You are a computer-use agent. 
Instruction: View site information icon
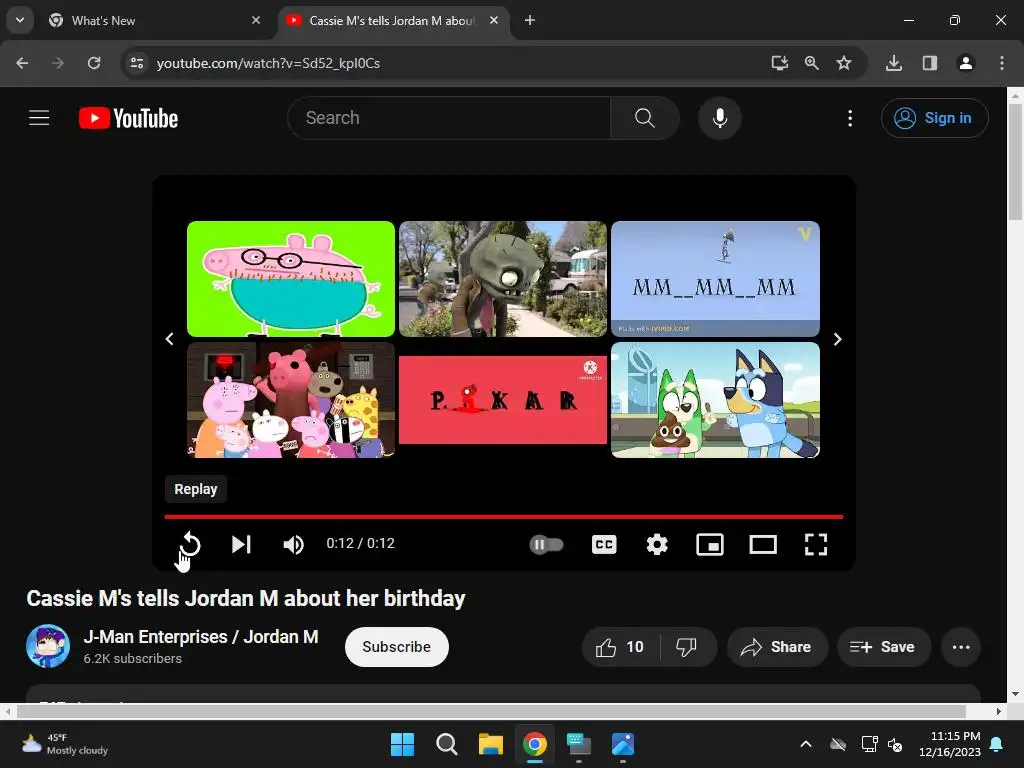coord(137,63)
